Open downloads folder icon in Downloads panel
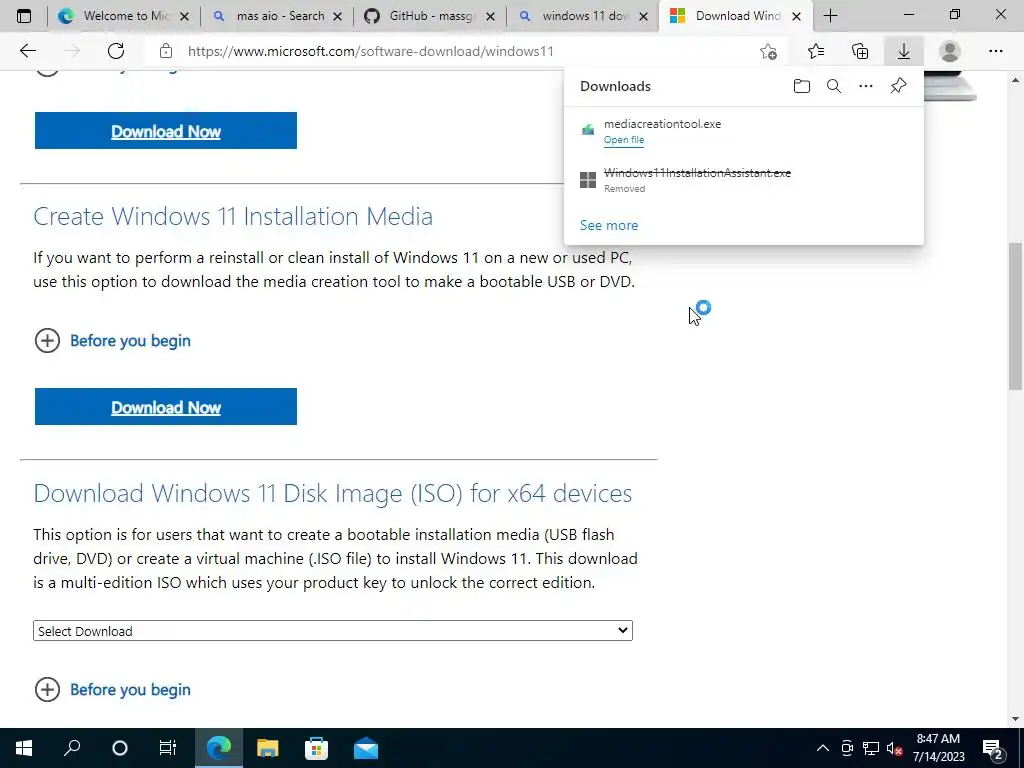The image size is (1024, 768). click(802, 86)
